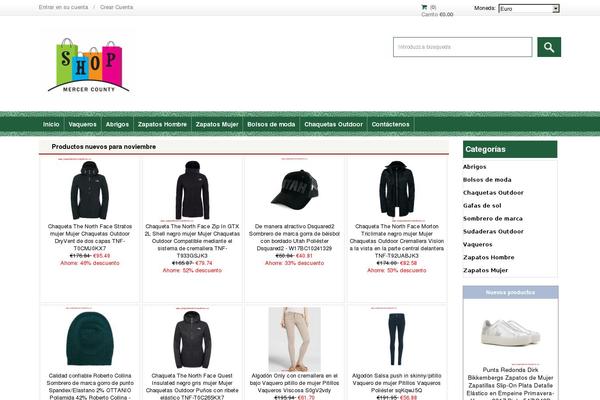The height and width of the screenshot is (400, 600).
Task: View Dsquared2 black cap image
Action: pyautogui.click(x=294, y=190)
